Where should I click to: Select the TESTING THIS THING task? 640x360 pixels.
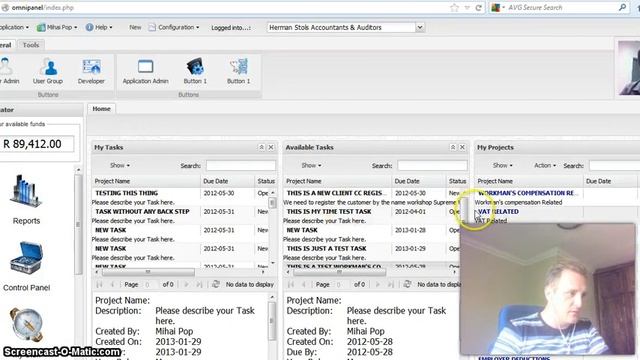tap(127, 193)
